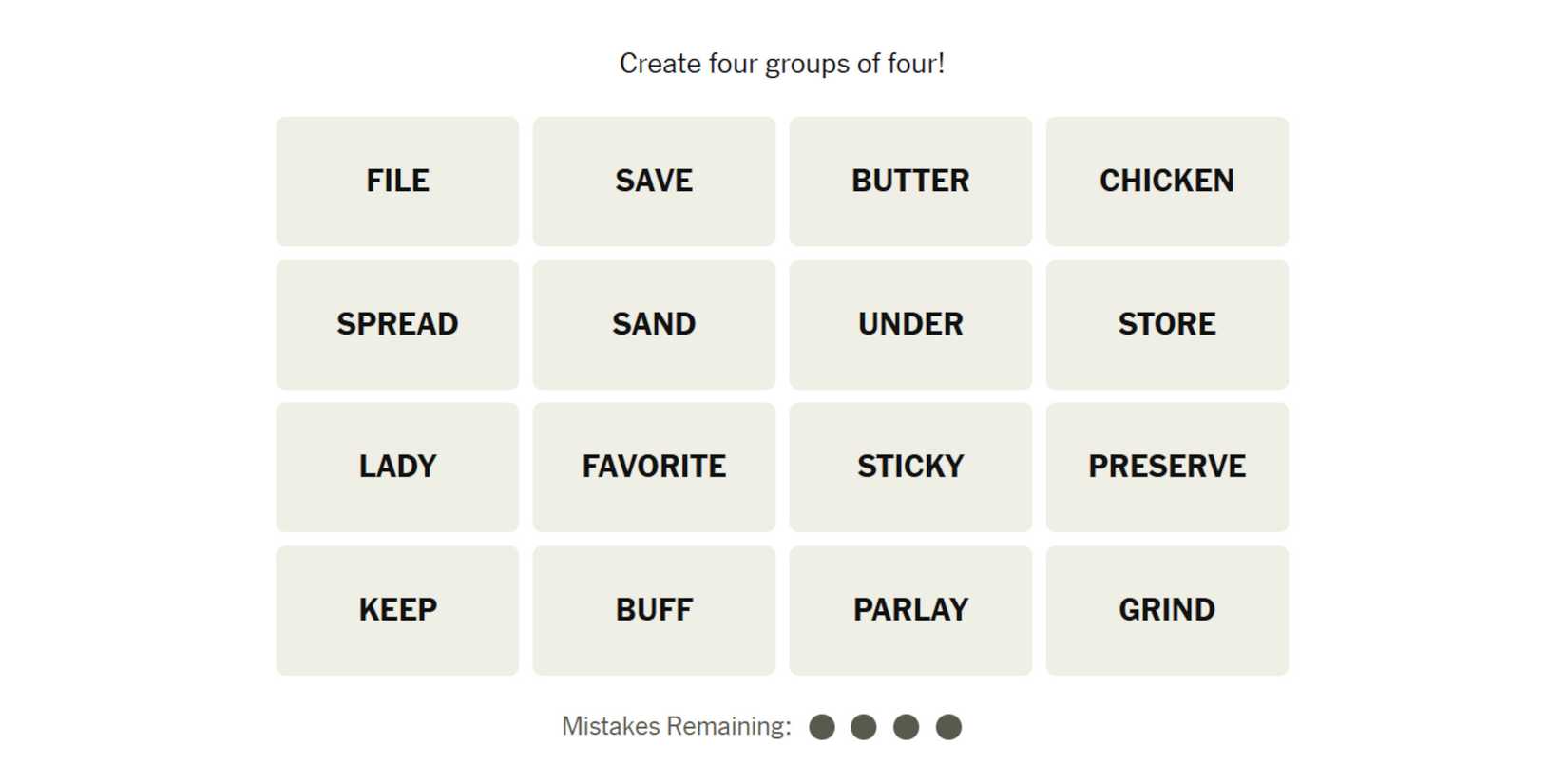Click the Mistakes Remaining label
The image size is (1568, 784).
[x=676, y=727]
